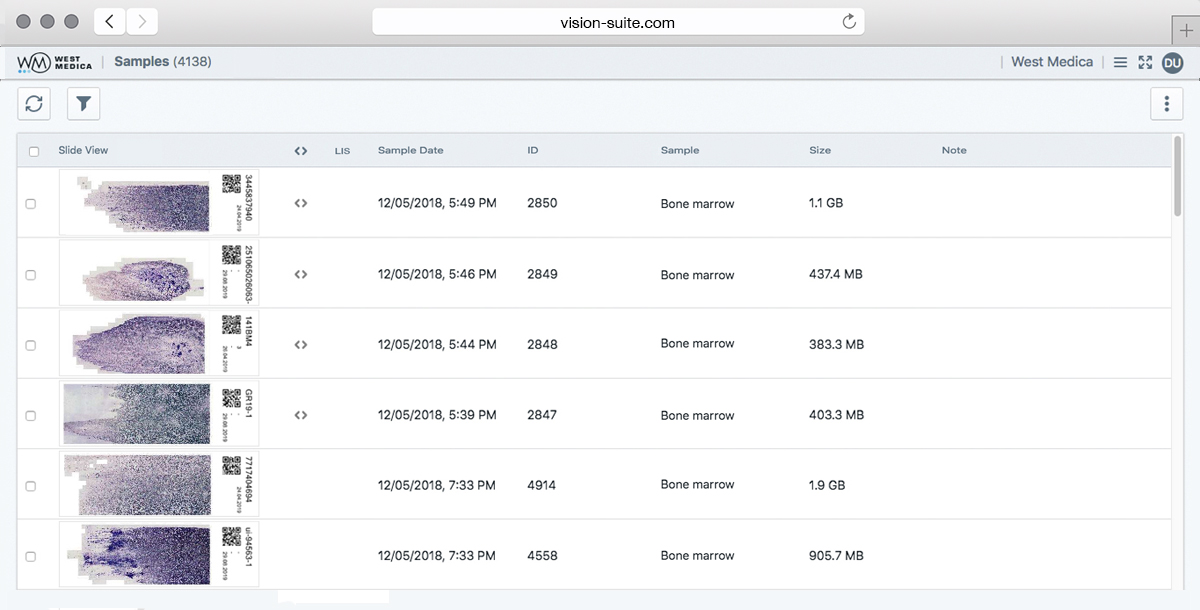Screen dimensions: 1200x610
Task: Click the code icon for sample 2849
Action: (300, 274)
